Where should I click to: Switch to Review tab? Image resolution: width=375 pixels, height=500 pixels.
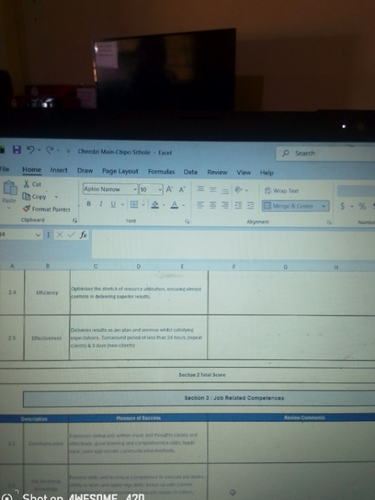point(217,172)
